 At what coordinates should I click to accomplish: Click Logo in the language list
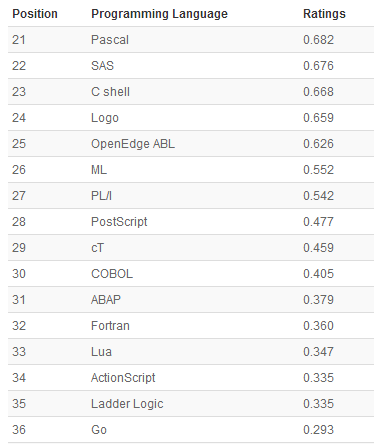pyautogui.click(x=105, y=118)
